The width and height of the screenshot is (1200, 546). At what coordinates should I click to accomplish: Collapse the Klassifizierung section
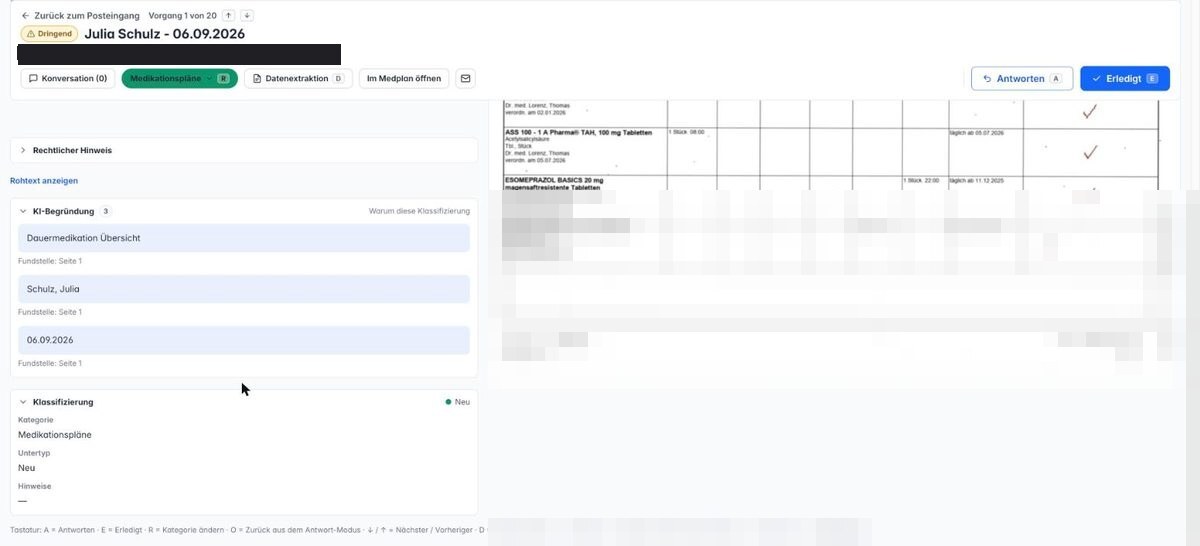56,402
